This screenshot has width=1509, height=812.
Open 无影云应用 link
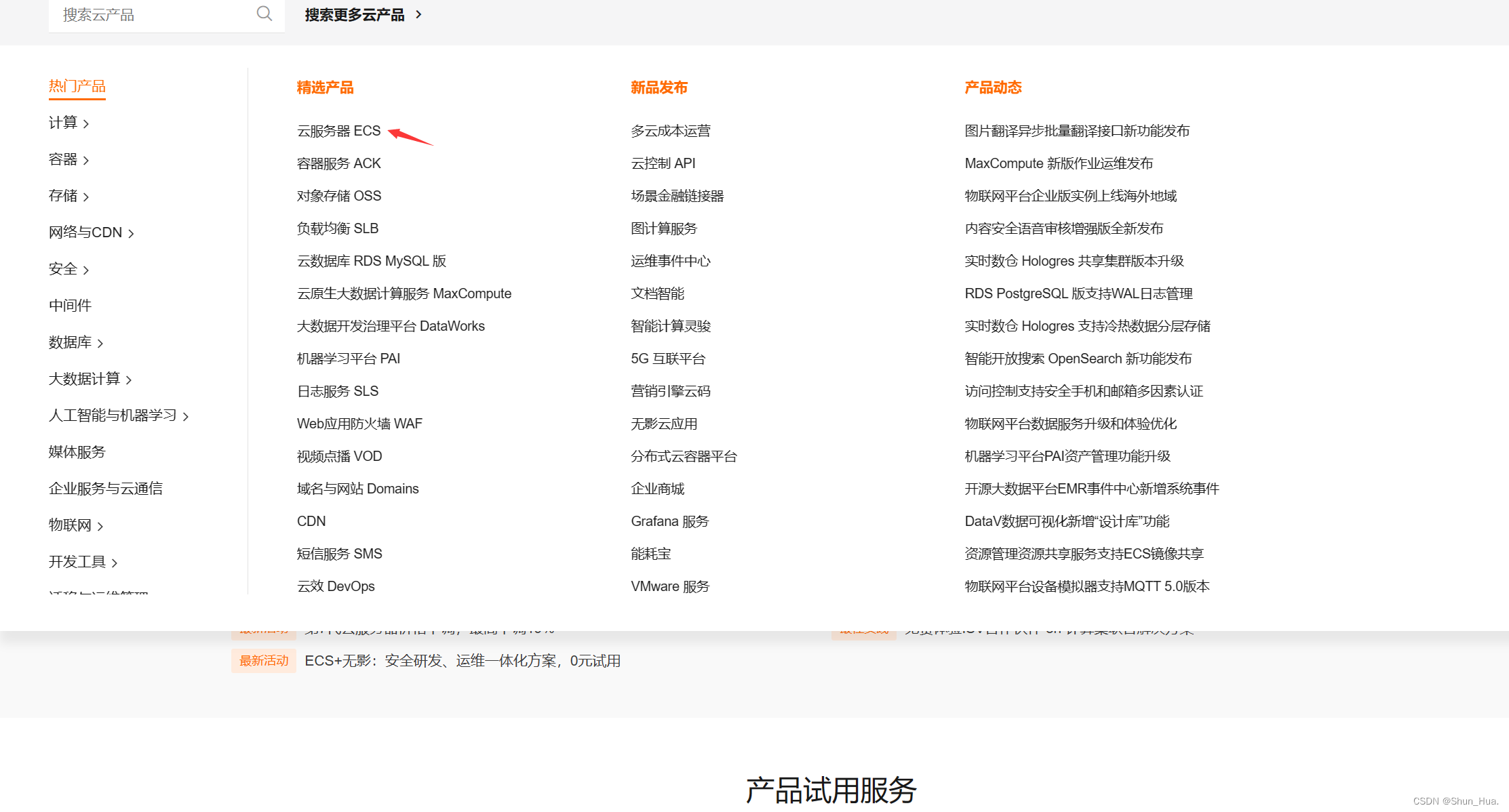click(664, 424)
